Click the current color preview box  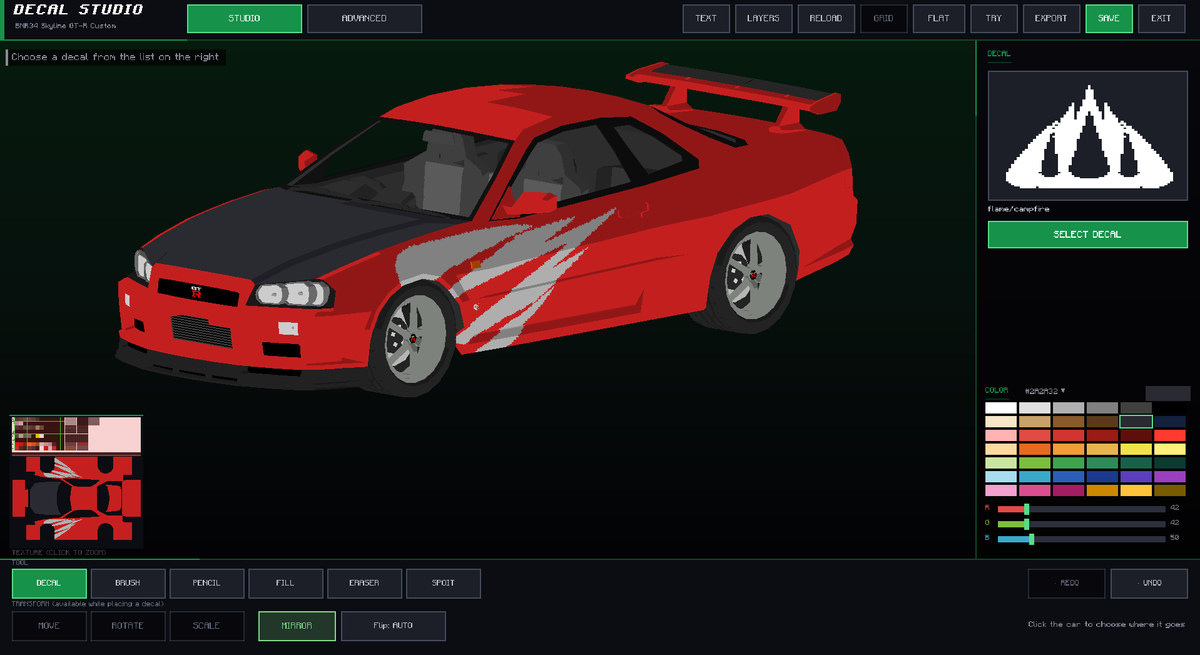click(1168, 393)
